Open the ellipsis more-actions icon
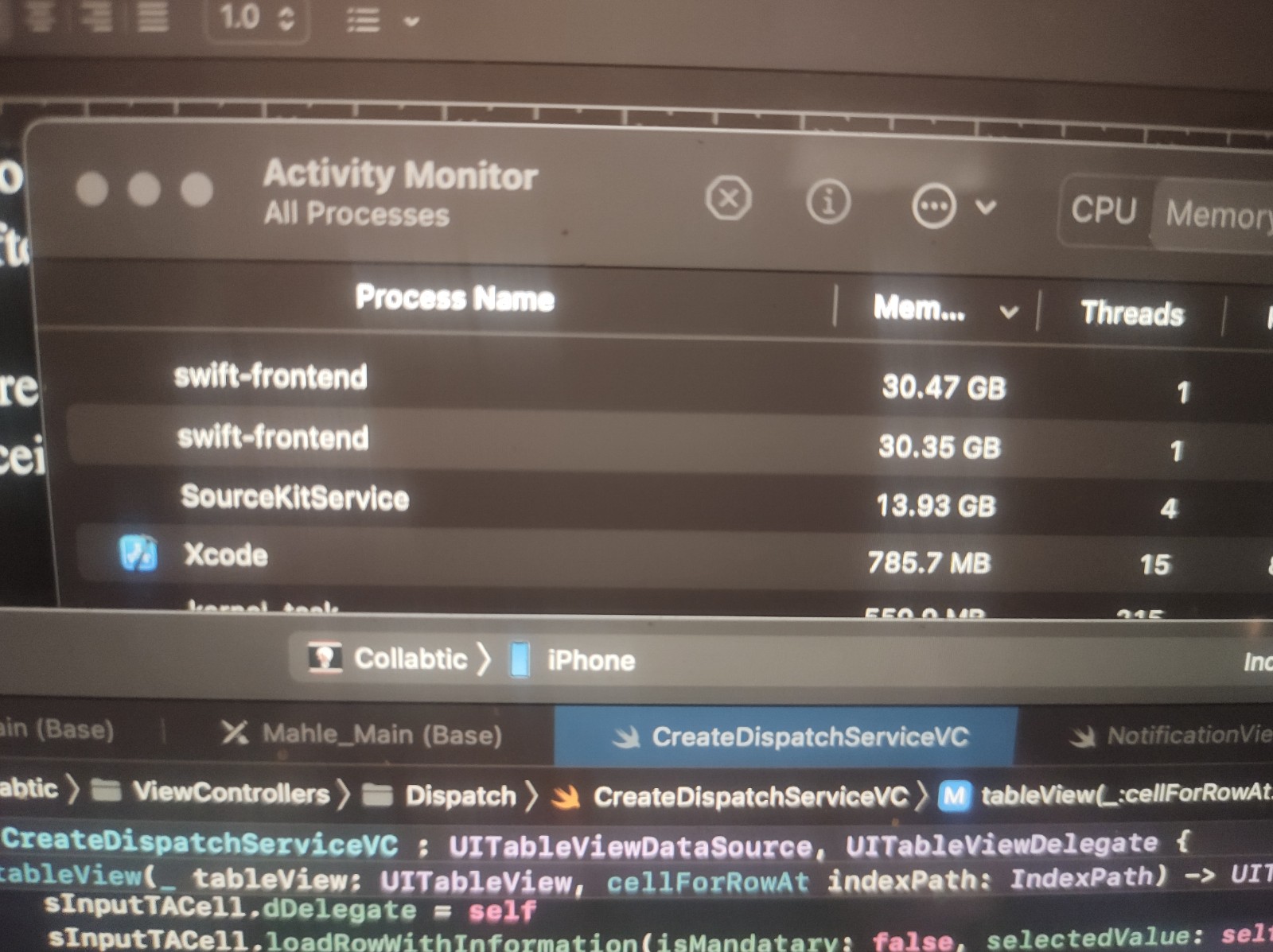1273x952 pixels. point(932,206)
